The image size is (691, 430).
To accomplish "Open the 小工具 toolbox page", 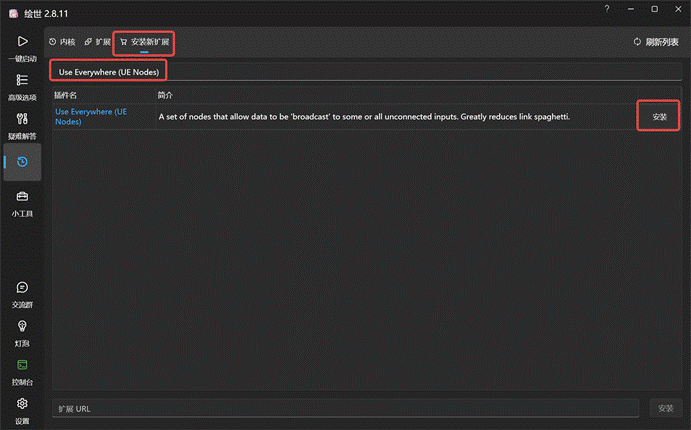I will pyautogui.click(x=22, y=202).
